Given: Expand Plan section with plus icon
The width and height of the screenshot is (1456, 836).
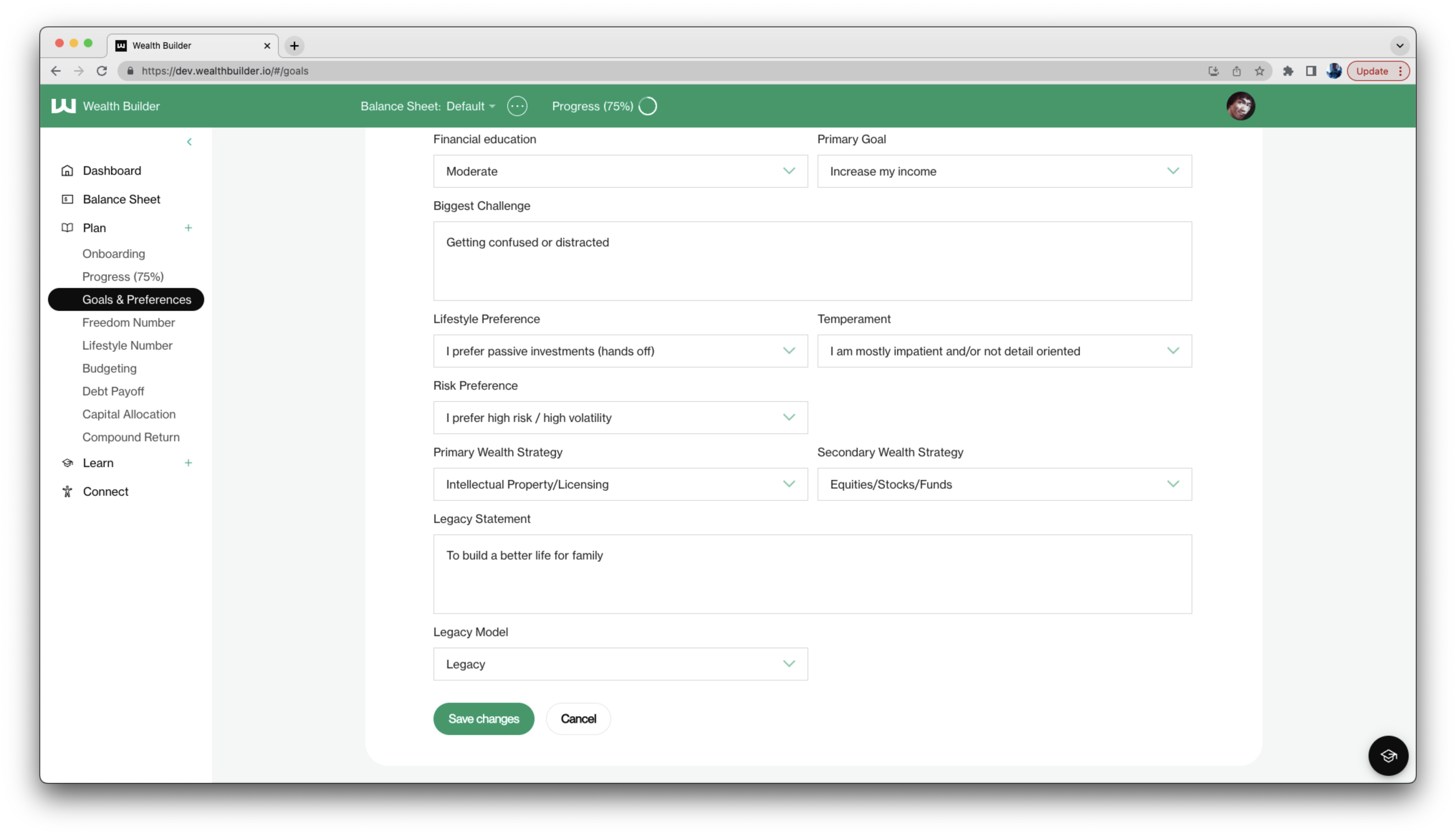Looking at the screenshot, I should coord(188,228).
